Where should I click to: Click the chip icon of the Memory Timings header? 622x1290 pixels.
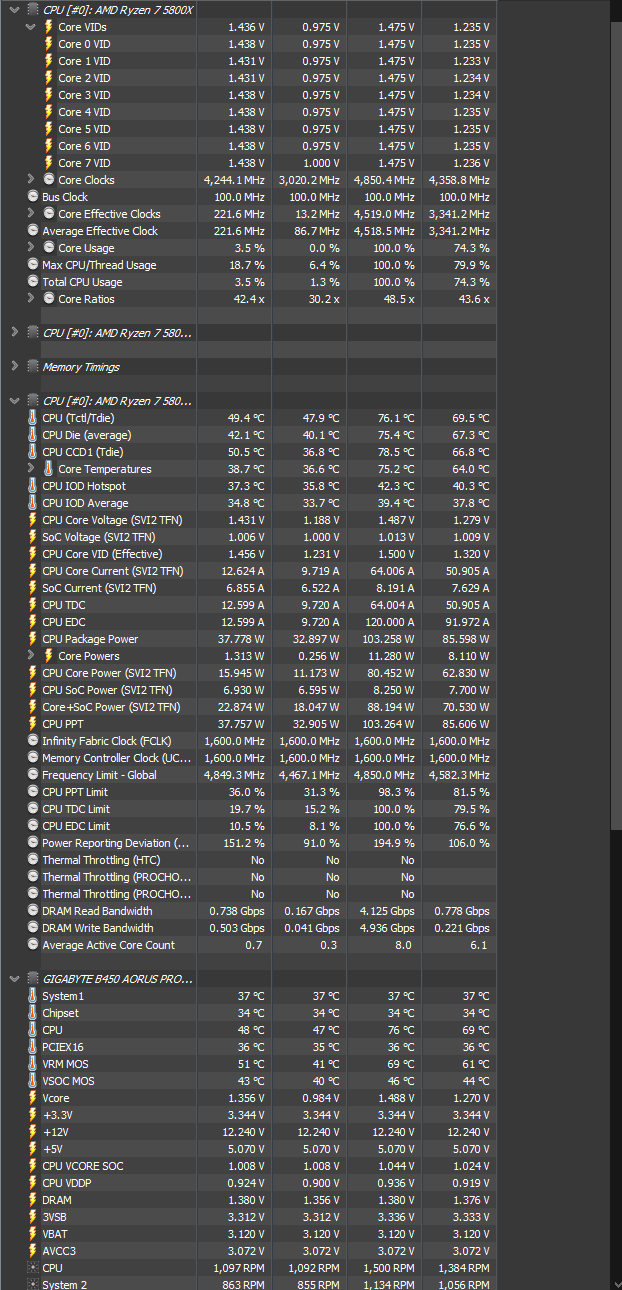coord(33,367)
